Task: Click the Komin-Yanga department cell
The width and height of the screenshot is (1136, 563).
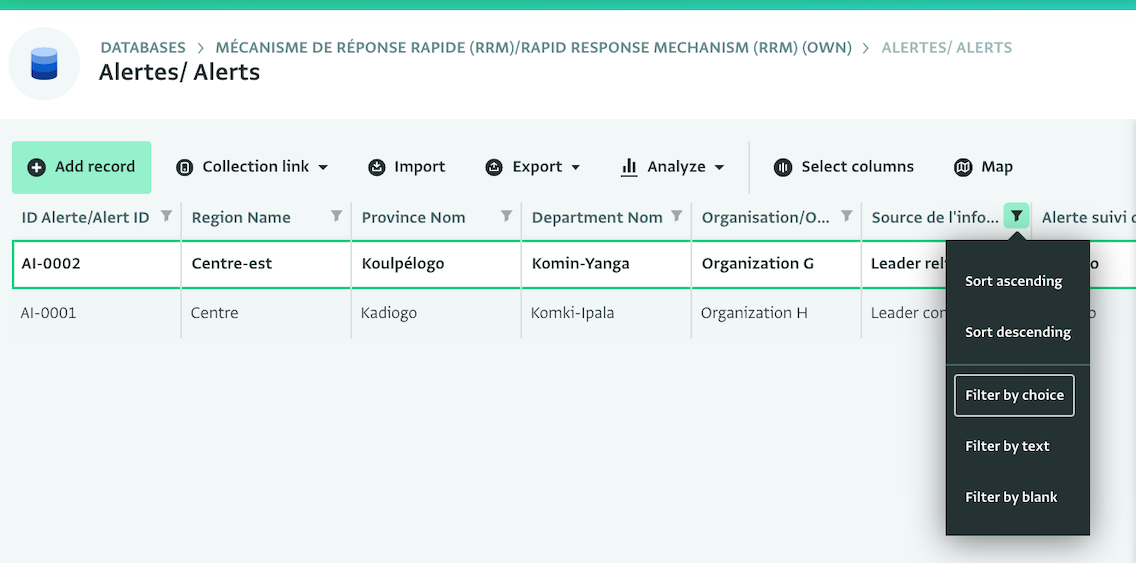Action: [606, 264]
